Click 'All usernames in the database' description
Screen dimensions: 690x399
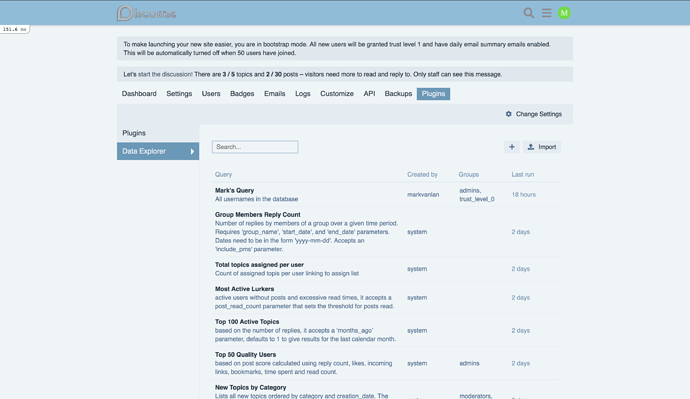pyautogui.click(x=257, y=199)
